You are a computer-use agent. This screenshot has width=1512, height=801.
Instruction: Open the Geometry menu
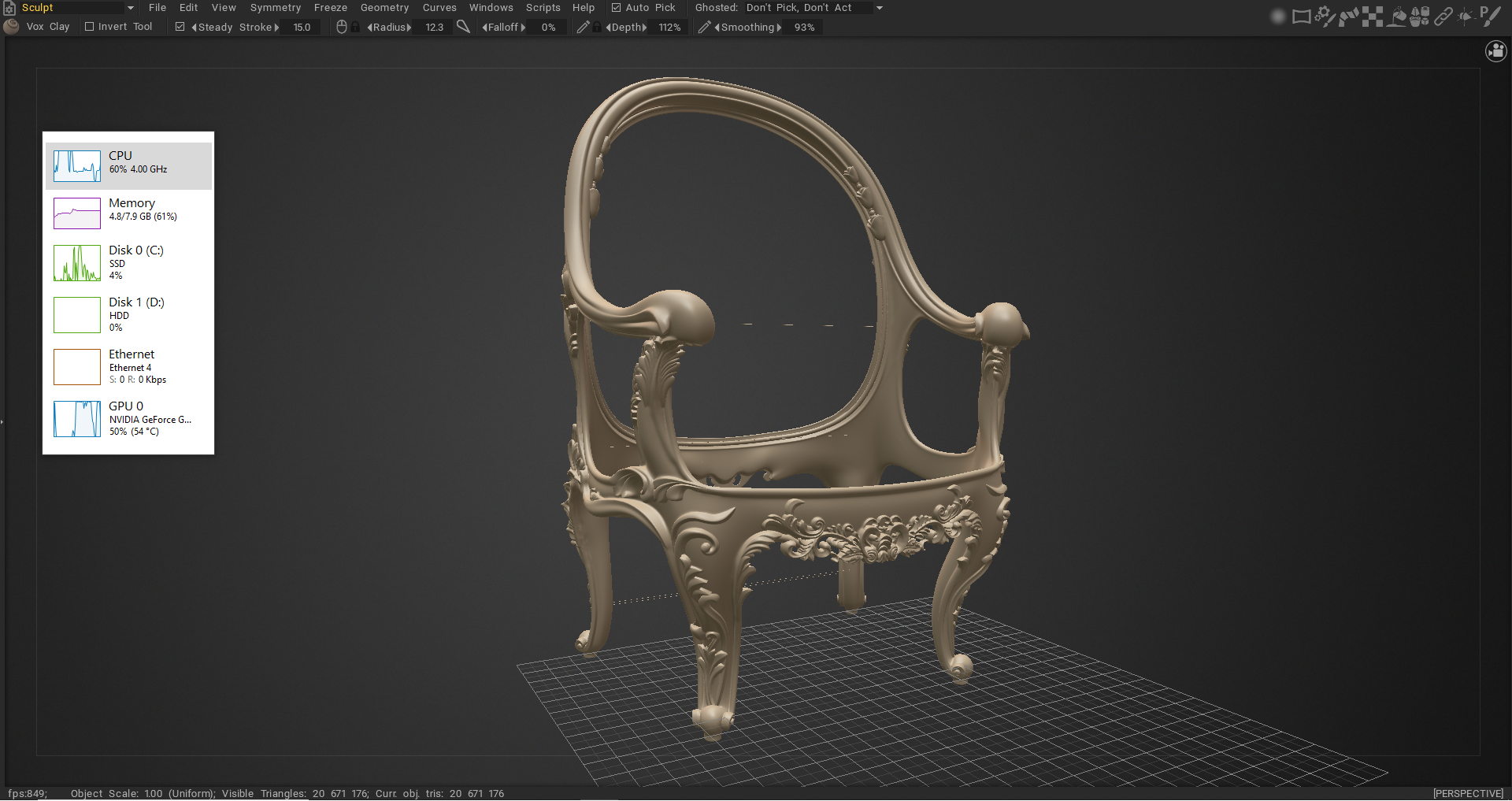tap(384, 8)
